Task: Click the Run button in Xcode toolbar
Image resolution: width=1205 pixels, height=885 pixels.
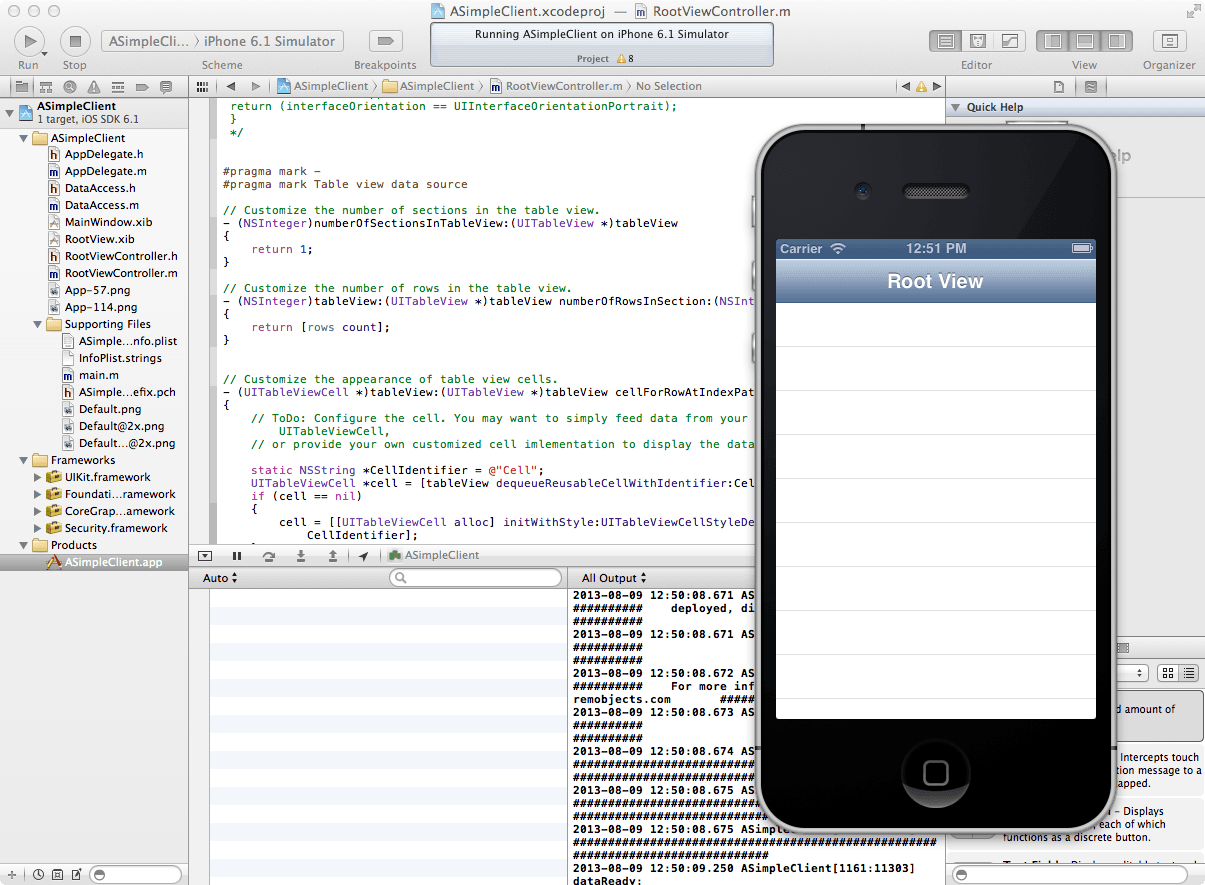Action: [x=29, y=41]
